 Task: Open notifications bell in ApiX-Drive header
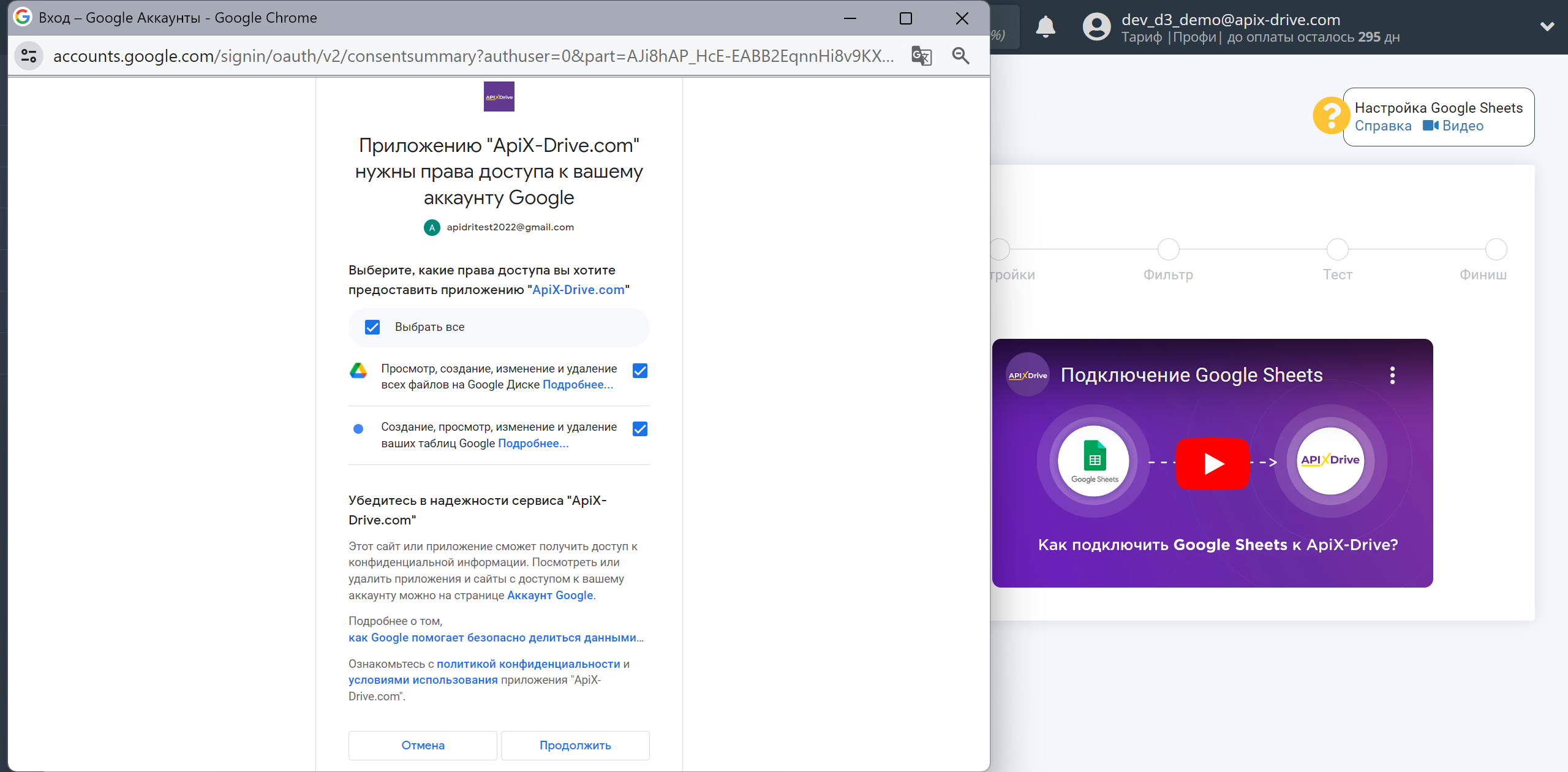[x=1046, y=27]
